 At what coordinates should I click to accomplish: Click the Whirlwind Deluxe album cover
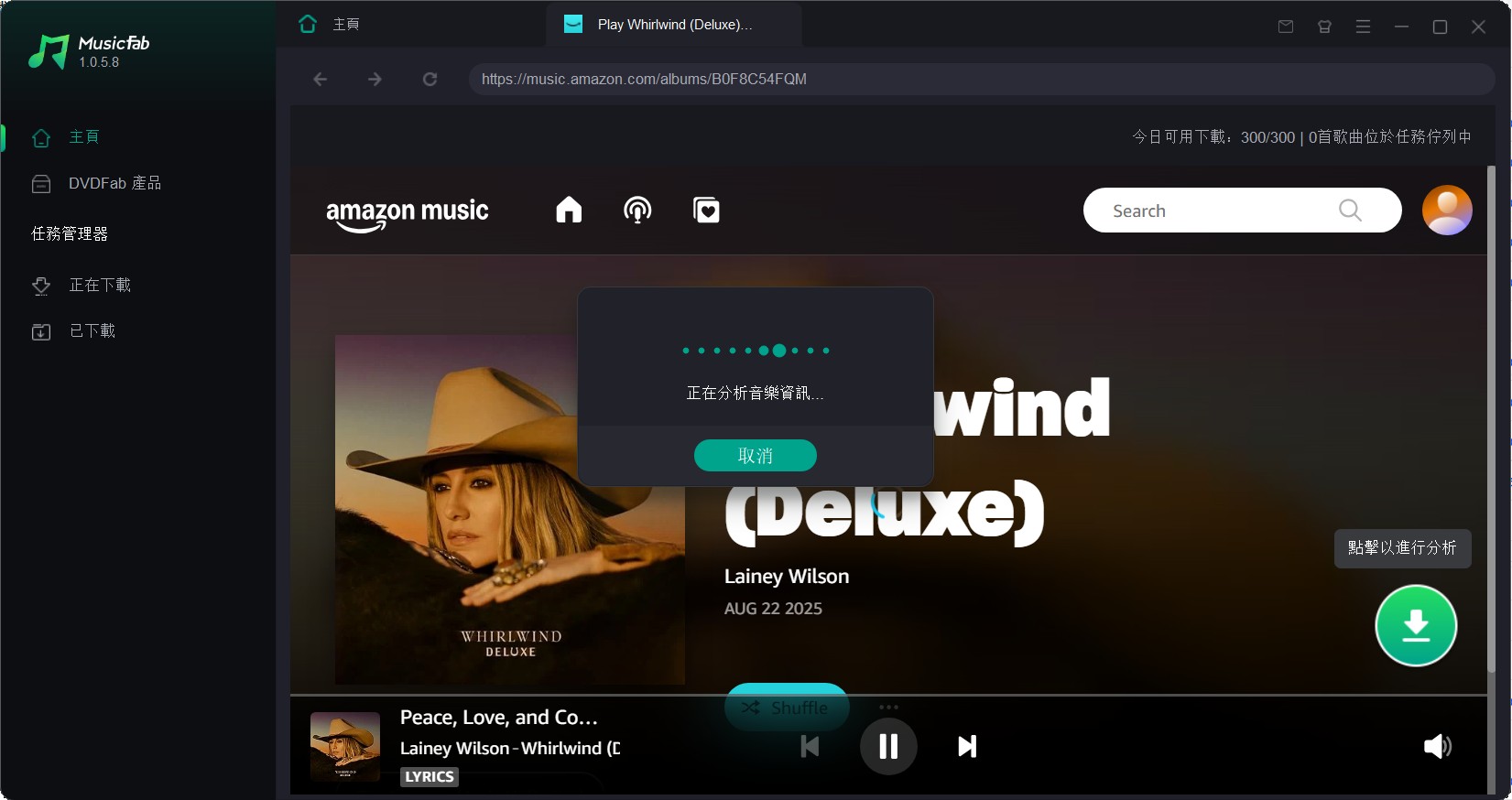pyautogui.click(x=510, y=510)
